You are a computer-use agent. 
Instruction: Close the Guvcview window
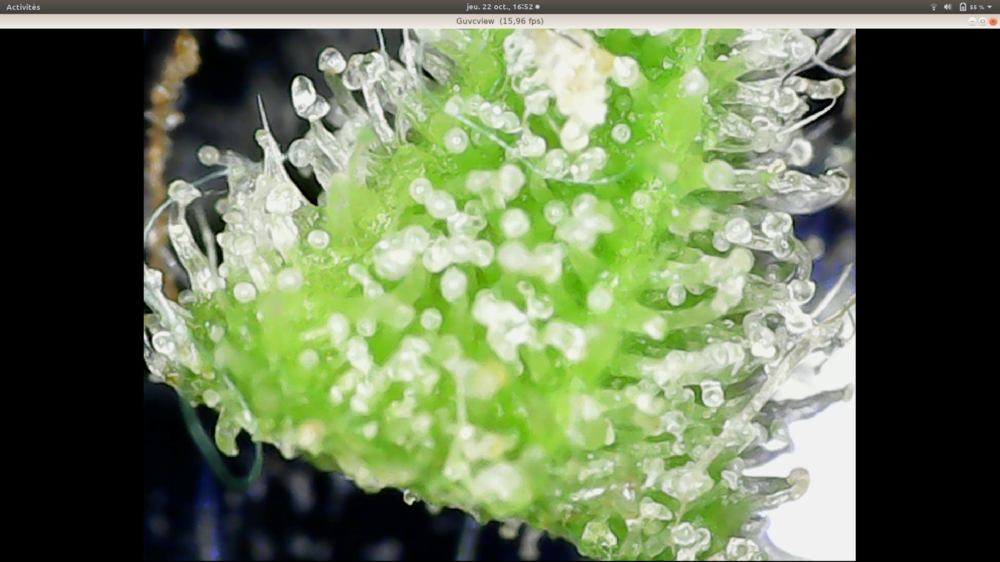[993, 22]
